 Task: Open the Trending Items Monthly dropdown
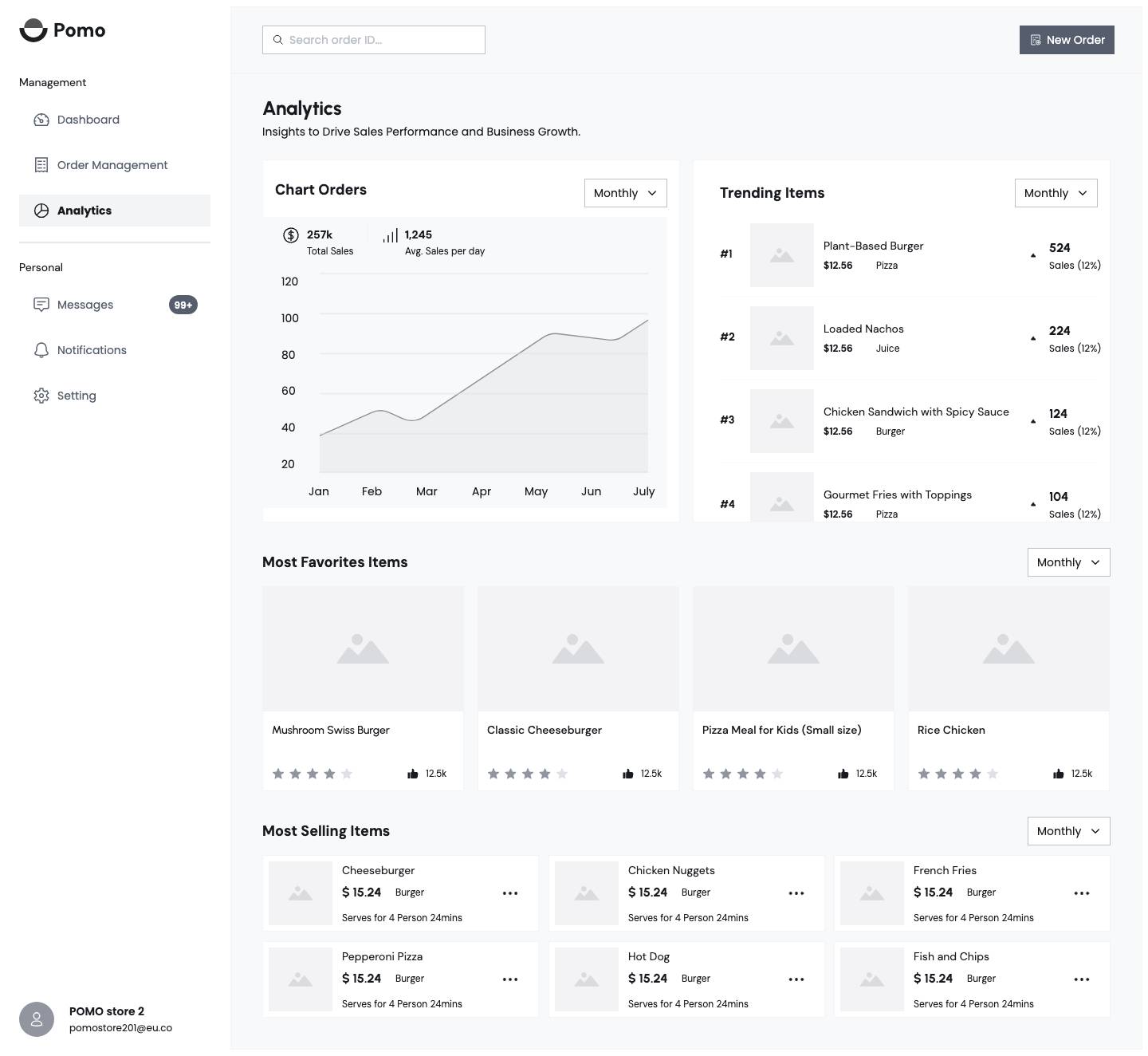(x=1056, y=193)
